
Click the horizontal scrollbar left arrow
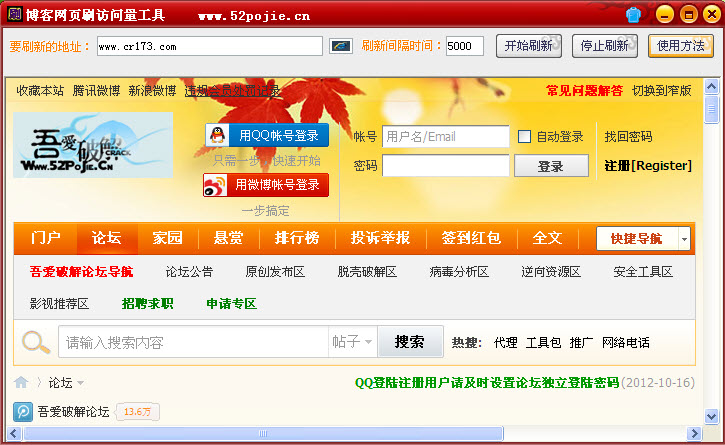coord(13,433)
